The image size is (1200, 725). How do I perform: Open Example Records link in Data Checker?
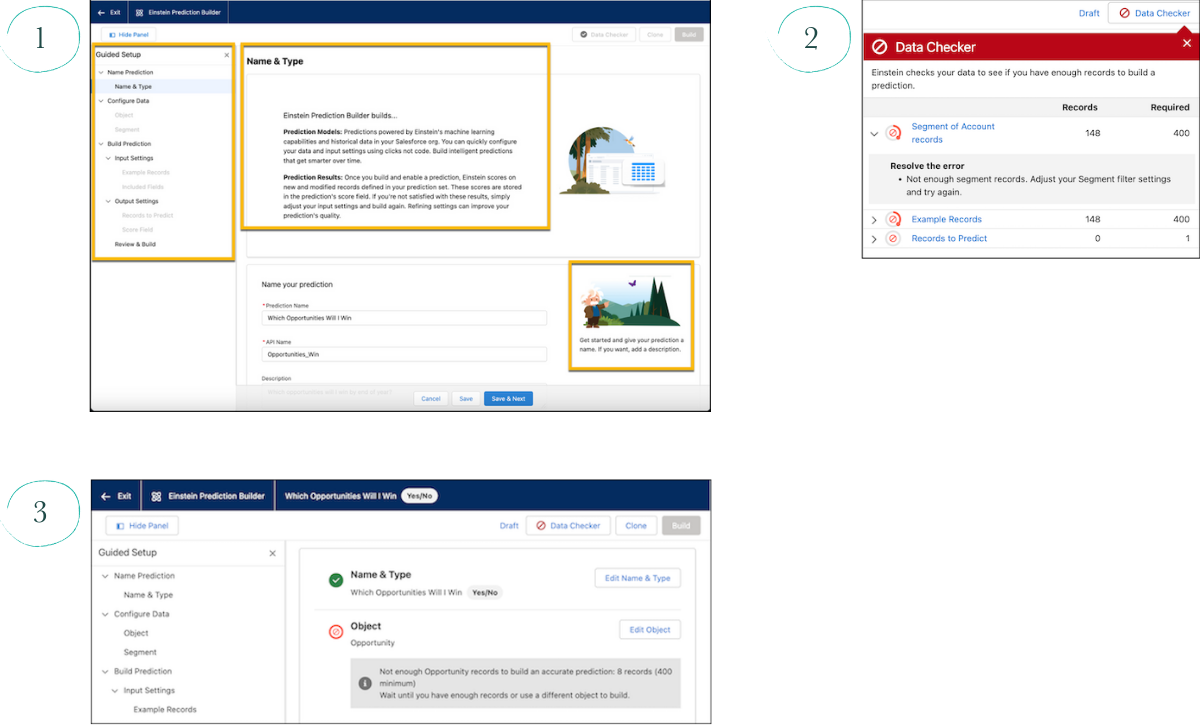tap(947, 219)
